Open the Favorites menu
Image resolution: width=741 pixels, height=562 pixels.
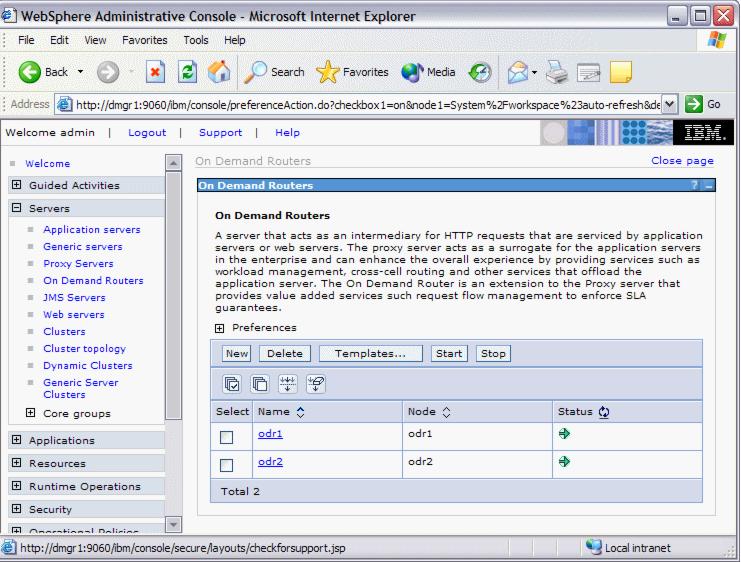point(145,40)
